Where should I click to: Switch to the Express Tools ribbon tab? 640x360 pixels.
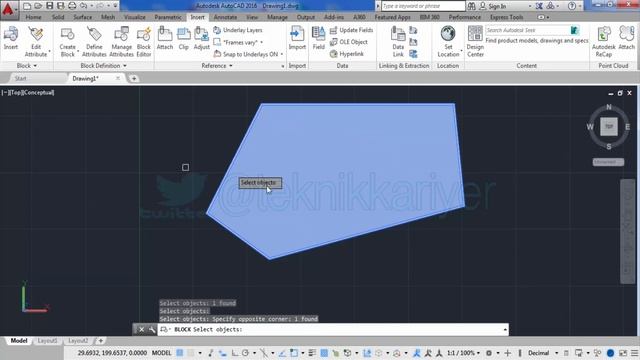[507, 17]
